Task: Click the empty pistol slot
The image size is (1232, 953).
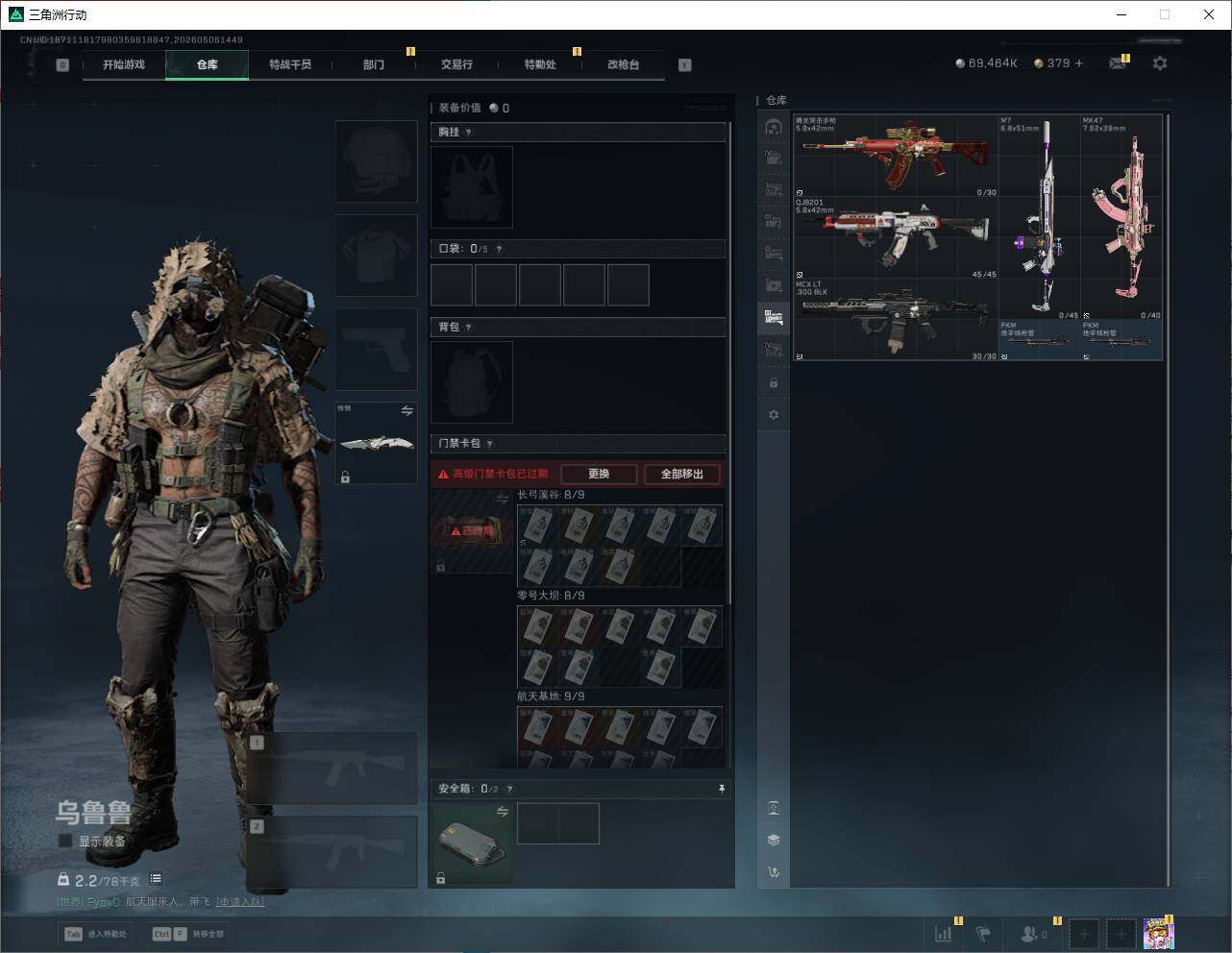Action: [x=376, y=350]
